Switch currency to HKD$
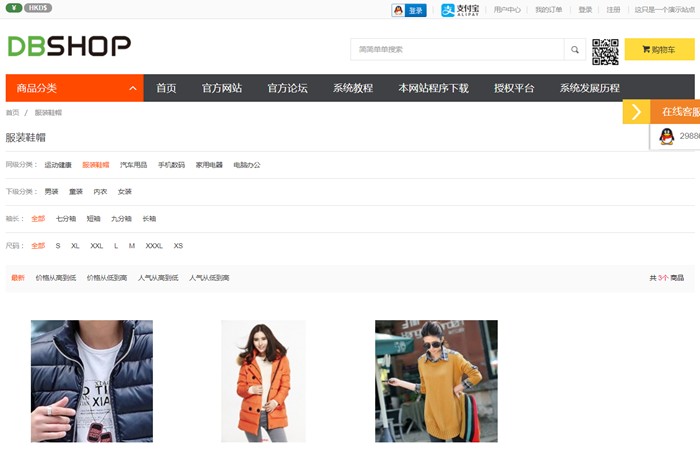Screen dimensions: 700x453 (x=39, y=8)
